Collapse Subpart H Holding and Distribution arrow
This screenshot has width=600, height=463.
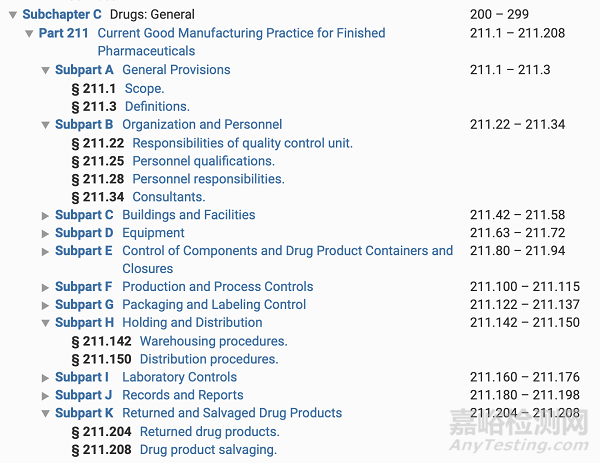point(45,324)
